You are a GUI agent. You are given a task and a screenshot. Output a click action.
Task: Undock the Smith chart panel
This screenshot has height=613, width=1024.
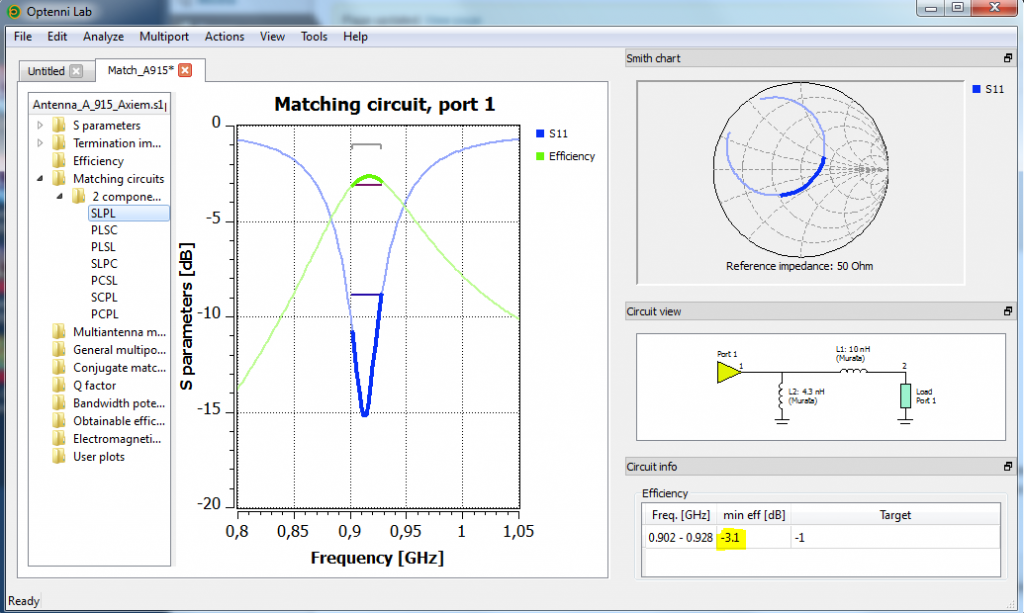(x=1008, y=58)
